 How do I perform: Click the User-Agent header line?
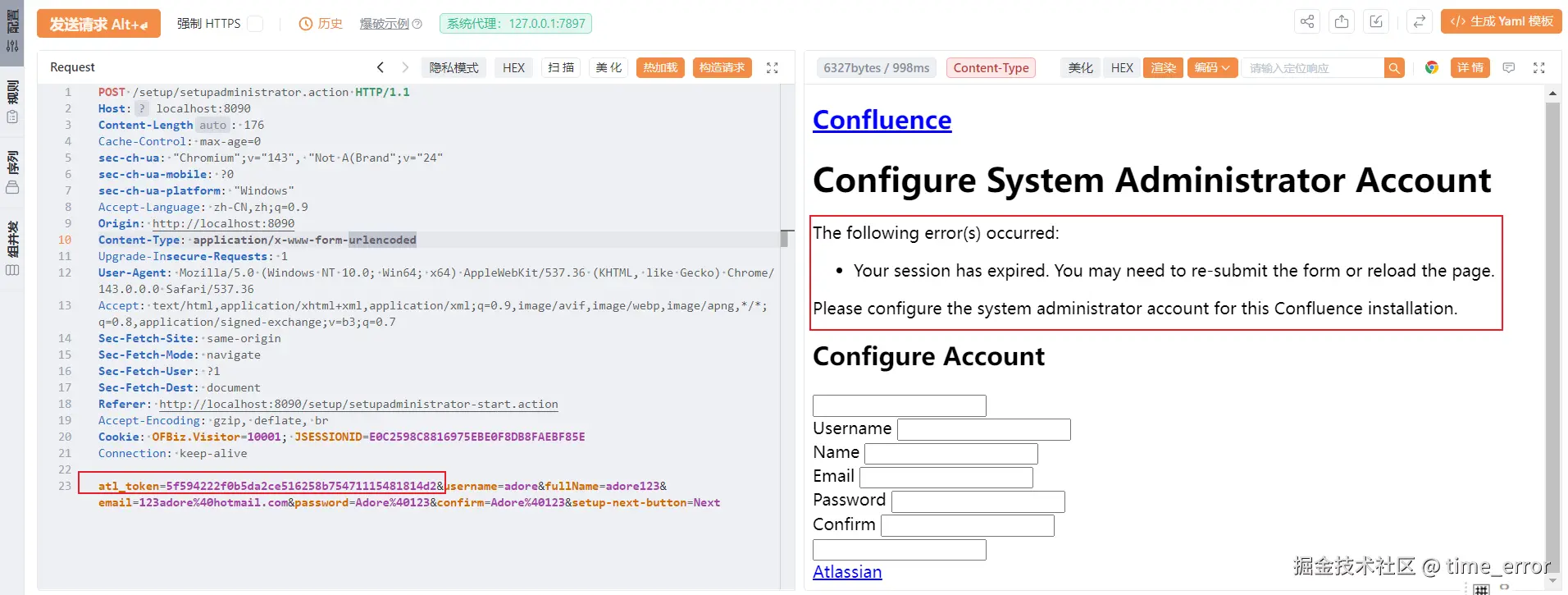tap(436, 281)
